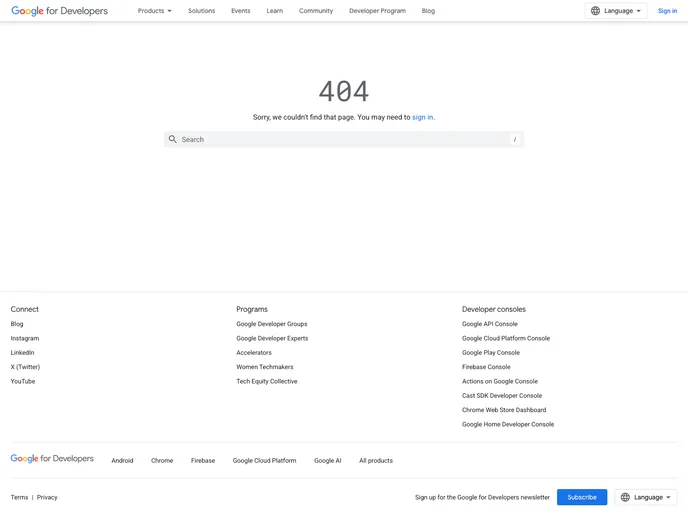Click the Subscribe button
The image size is (688, 512).
[x=582, y=497]
